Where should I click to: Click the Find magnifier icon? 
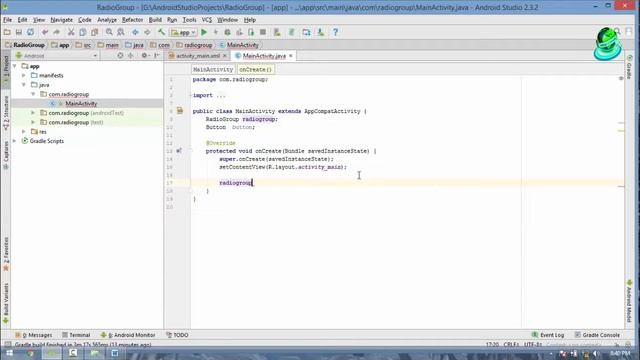(109, 32)
